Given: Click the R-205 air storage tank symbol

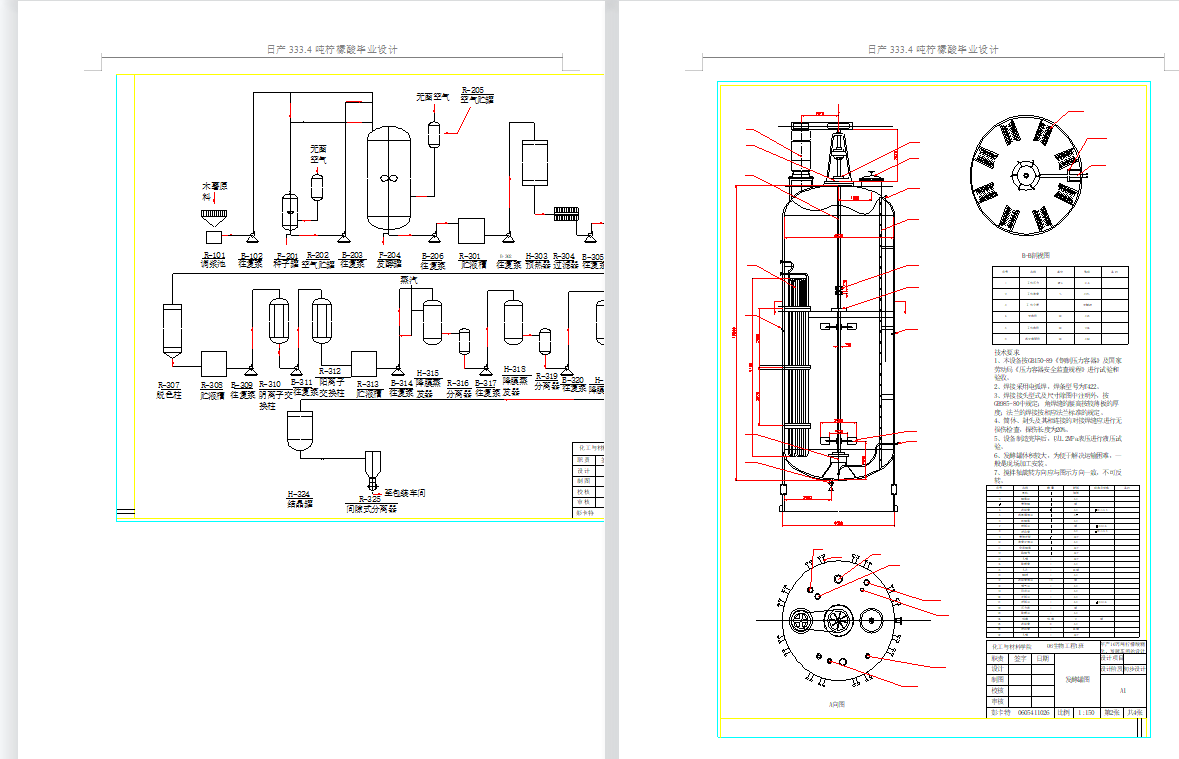Looking at the screenshot, I should [434, 133].
